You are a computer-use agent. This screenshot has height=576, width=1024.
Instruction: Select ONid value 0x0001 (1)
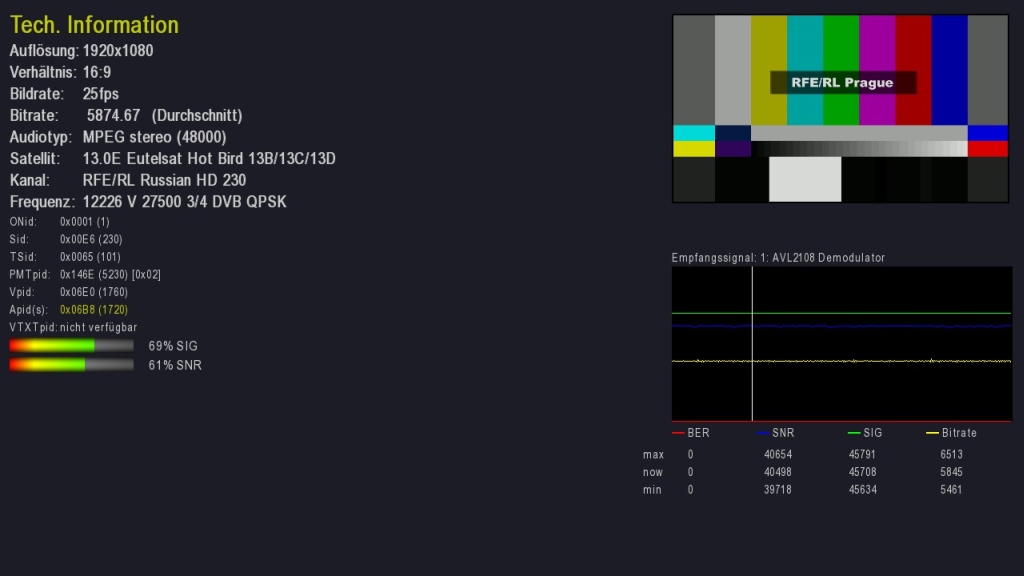tap(85, 221)
